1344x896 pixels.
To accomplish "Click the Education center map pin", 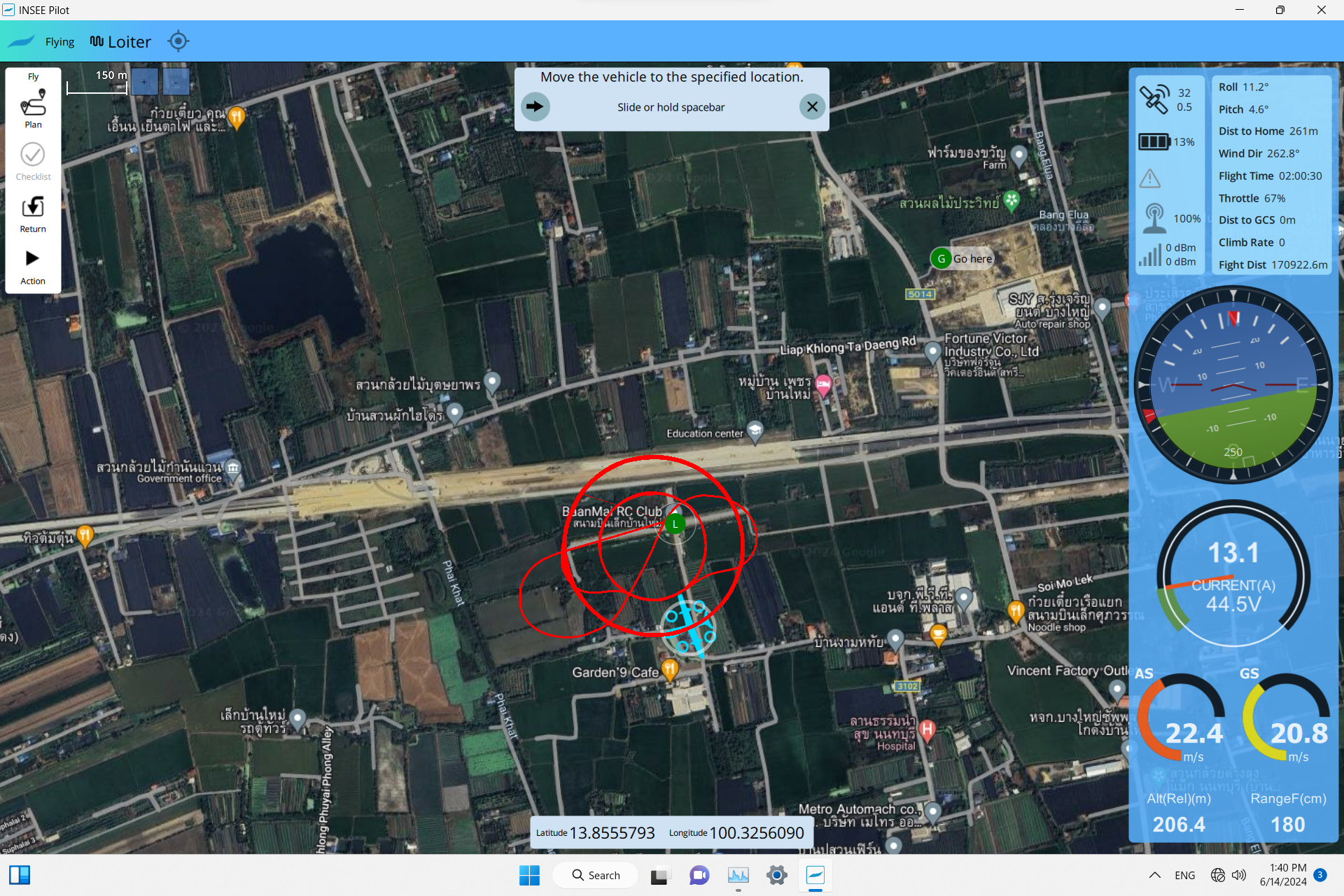I will [x=755, y=430].
